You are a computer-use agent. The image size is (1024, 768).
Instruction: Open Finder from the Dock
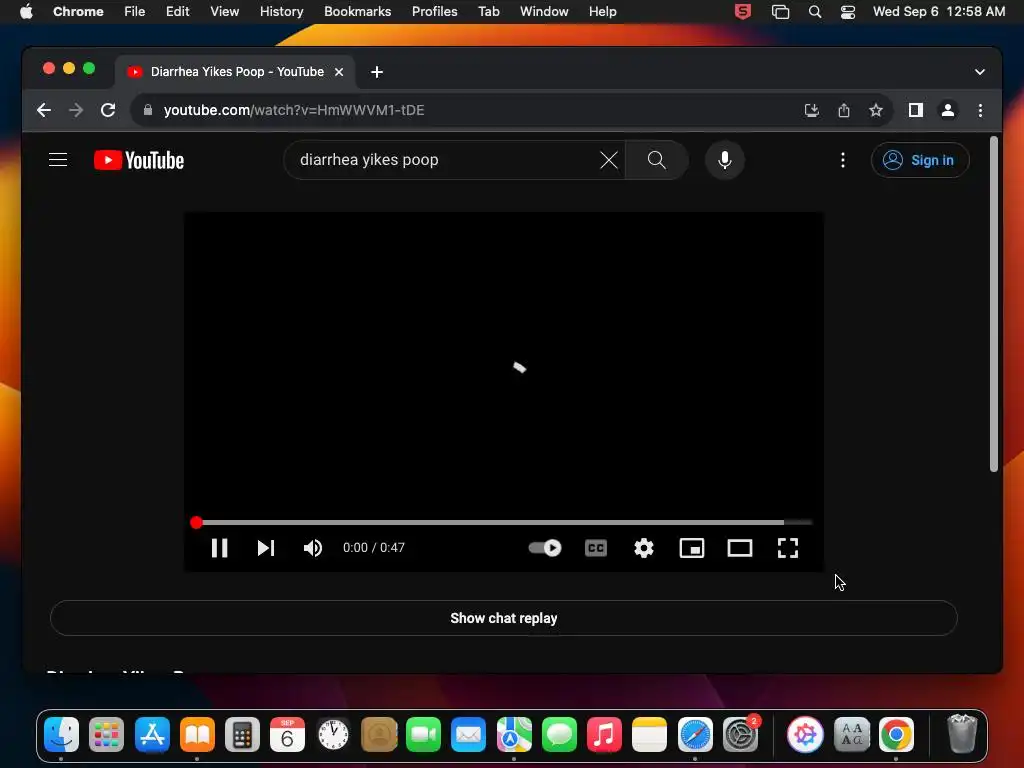point(61,735)
